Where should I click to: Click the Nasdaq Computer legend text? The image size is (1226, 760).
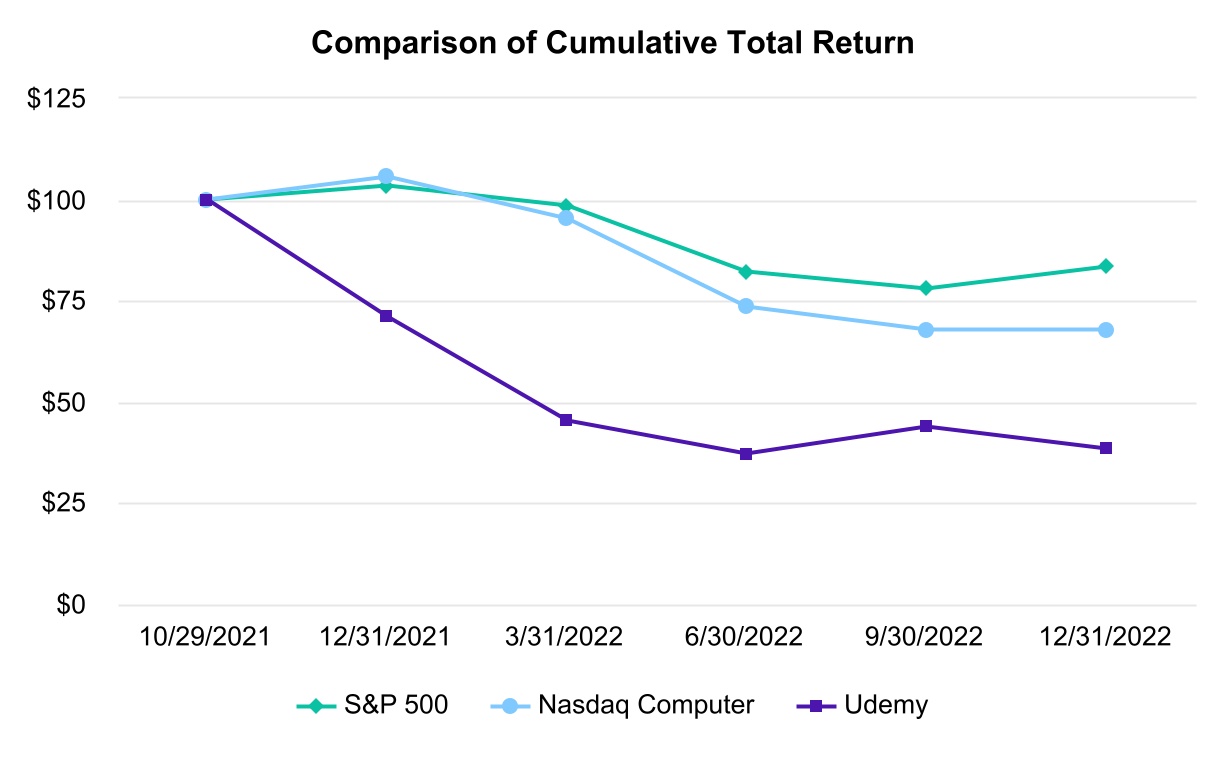(645, 706)
